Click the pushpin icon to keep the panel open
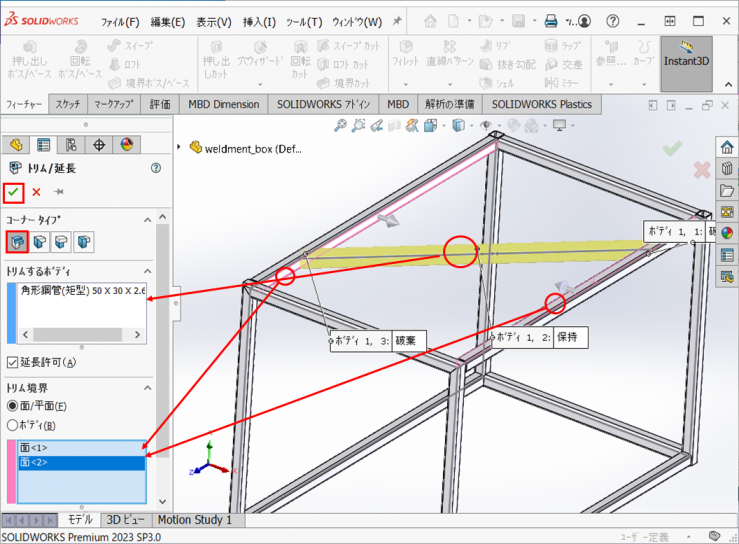Screen dimensions: 739x544 click(x=60, y=192)
